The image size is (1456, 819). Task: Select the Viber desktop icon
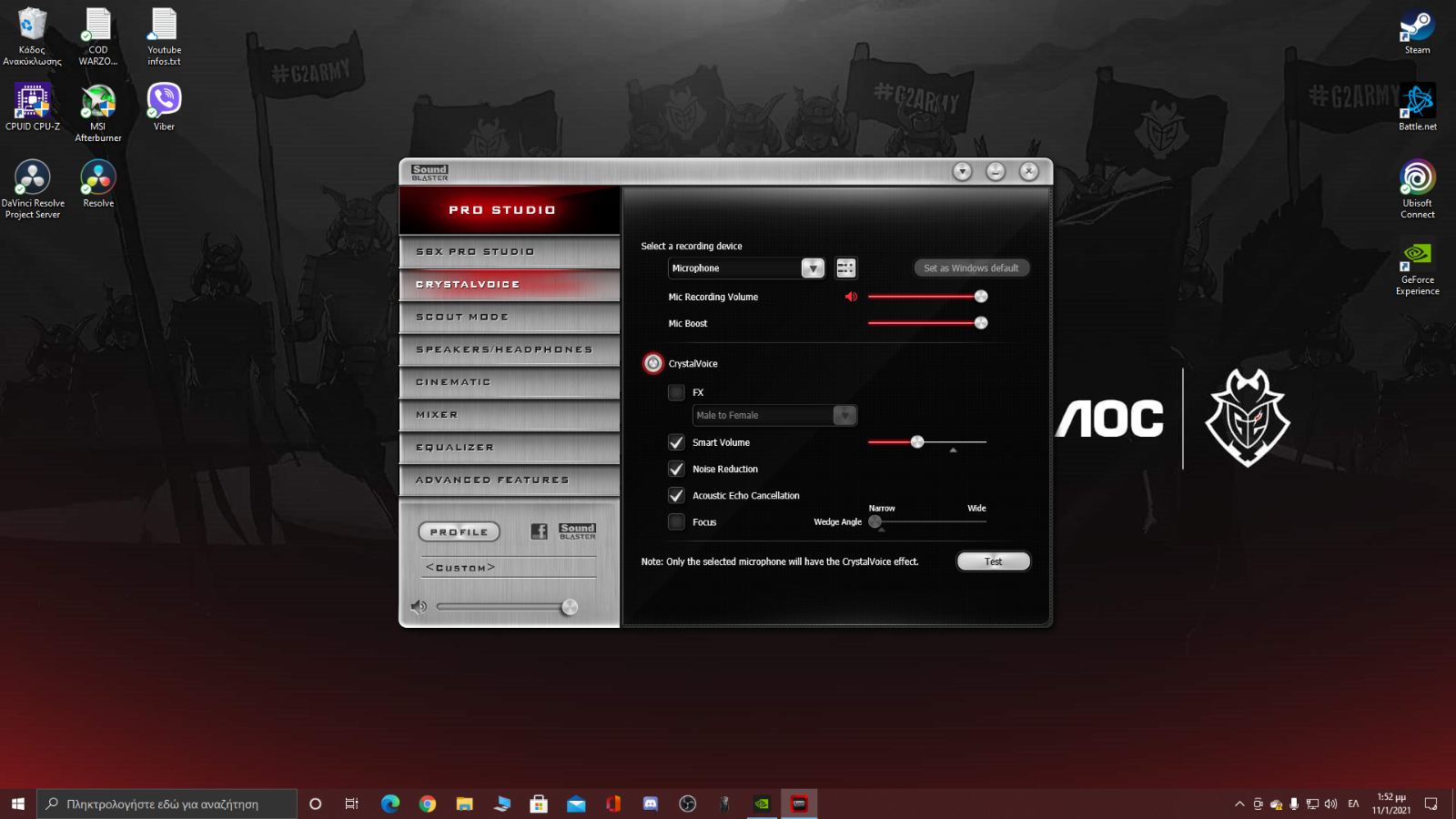click(164, 106)
